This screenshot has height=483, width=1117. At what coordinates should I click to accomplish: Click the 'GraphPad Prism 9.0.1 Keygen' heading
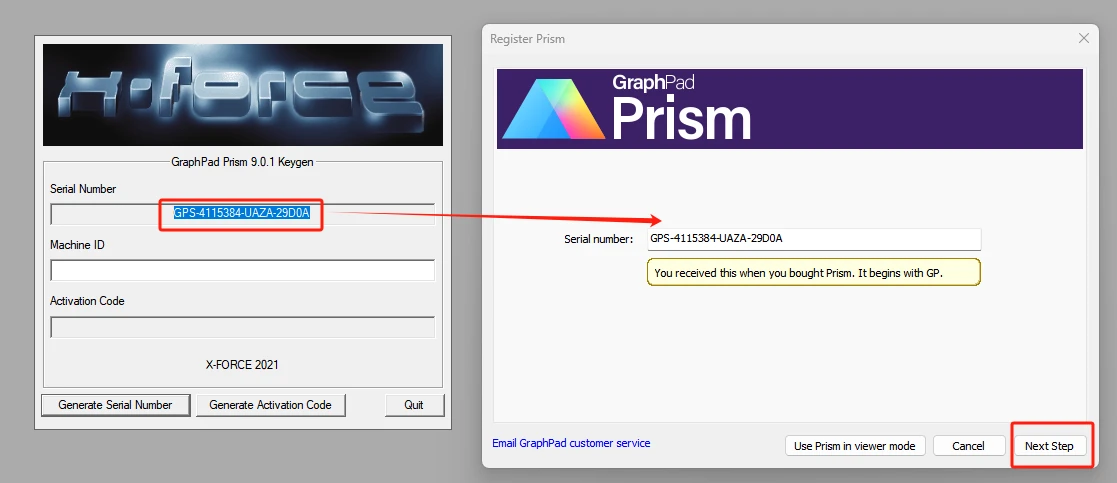(242, 162)
